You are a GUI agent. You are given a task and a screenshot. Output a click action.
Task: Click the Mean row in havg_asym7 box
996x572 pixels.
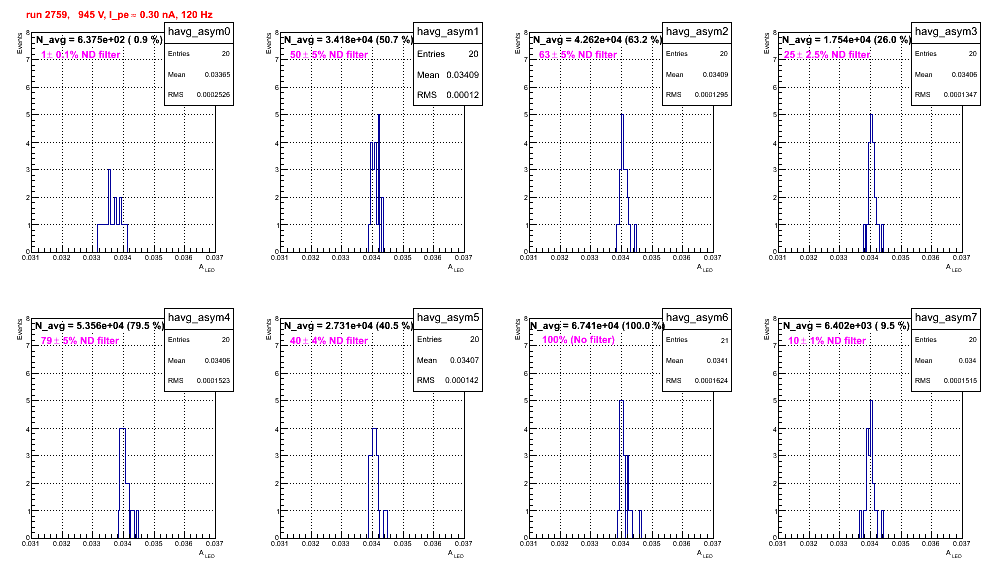coord(946,360)
